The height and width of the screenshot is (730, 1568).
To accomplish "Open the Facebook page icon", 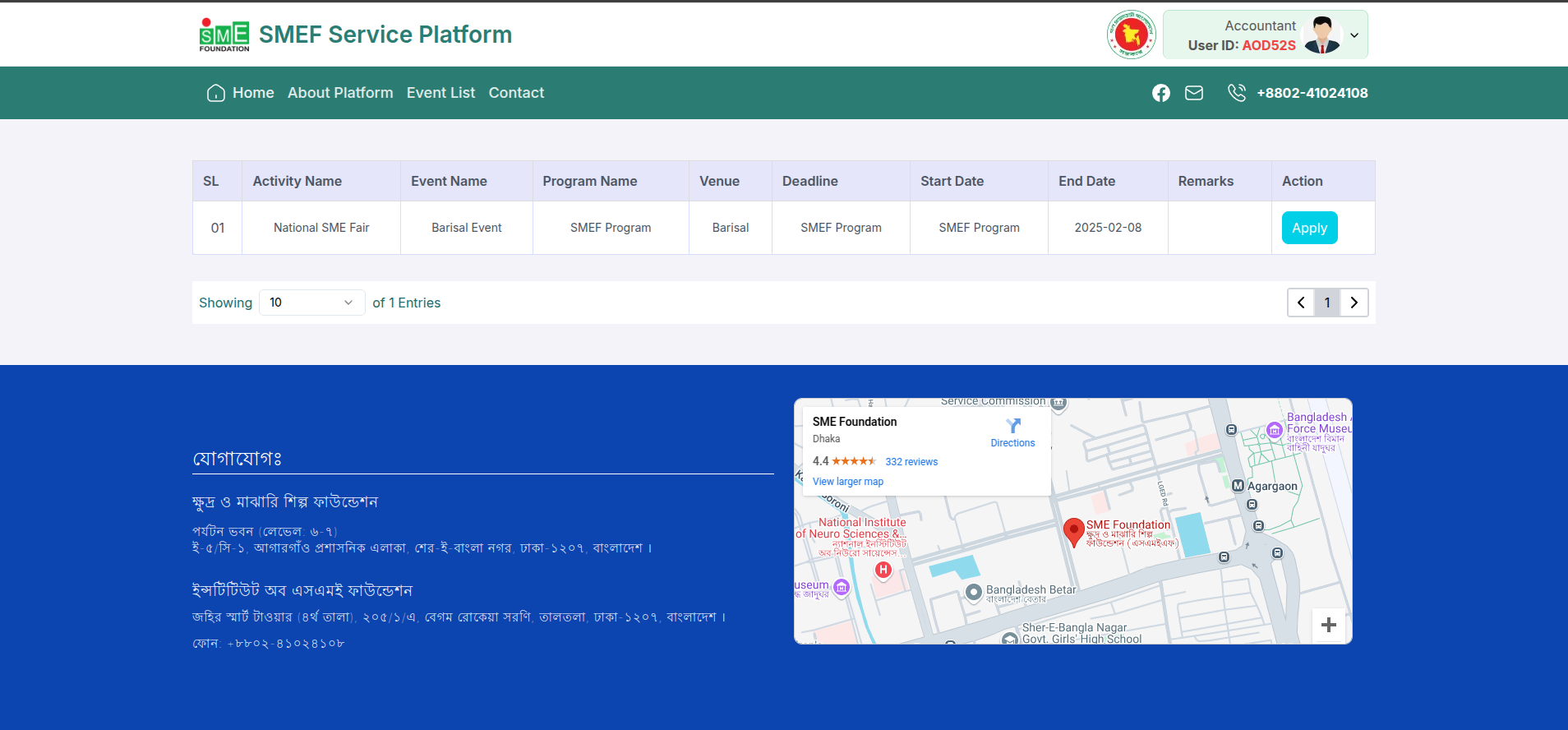I will 1160,93.
